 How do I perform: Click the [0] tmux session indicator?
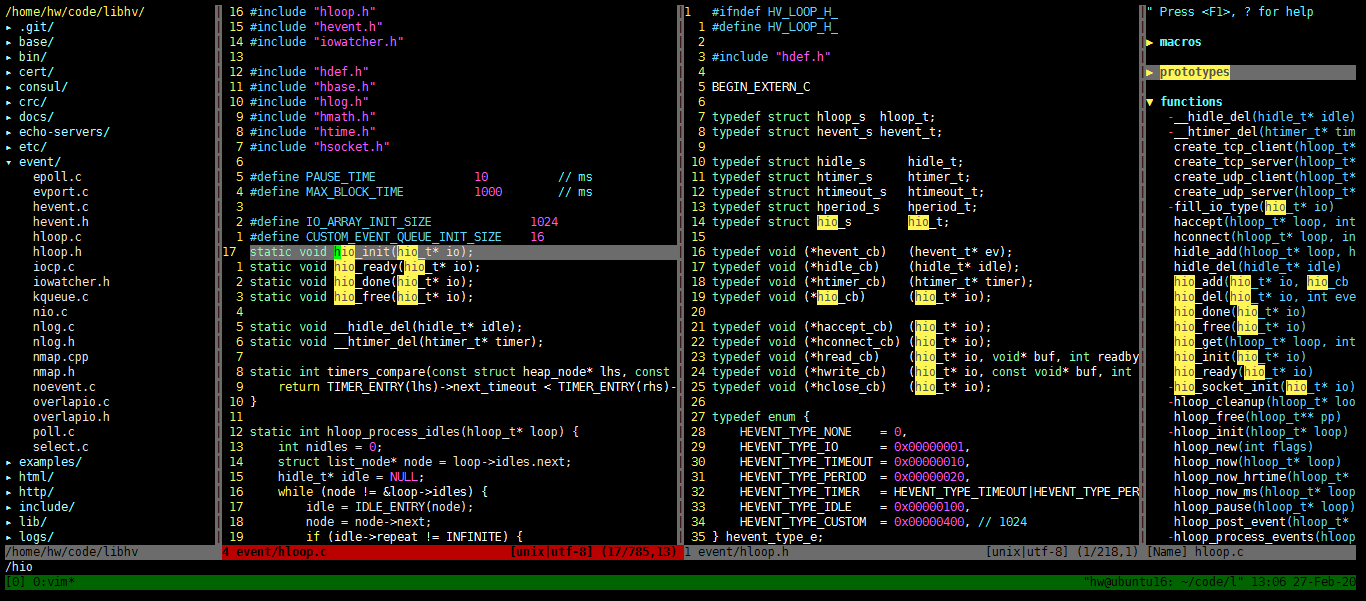pyautogui.click(x=16, y=582)
